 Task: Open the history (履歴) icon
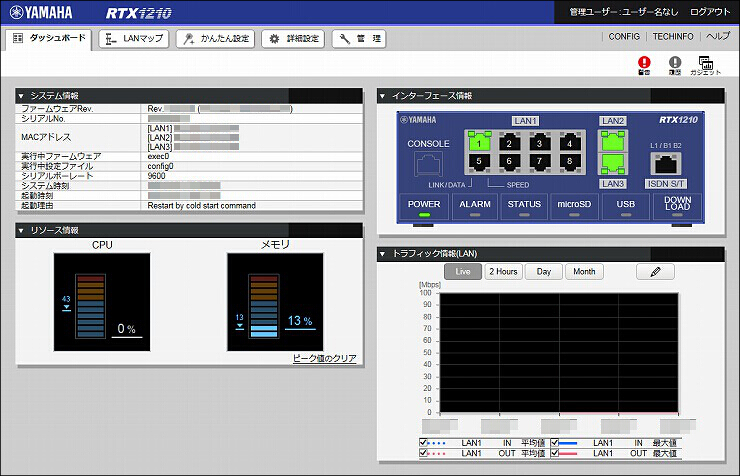click(675, 65)
